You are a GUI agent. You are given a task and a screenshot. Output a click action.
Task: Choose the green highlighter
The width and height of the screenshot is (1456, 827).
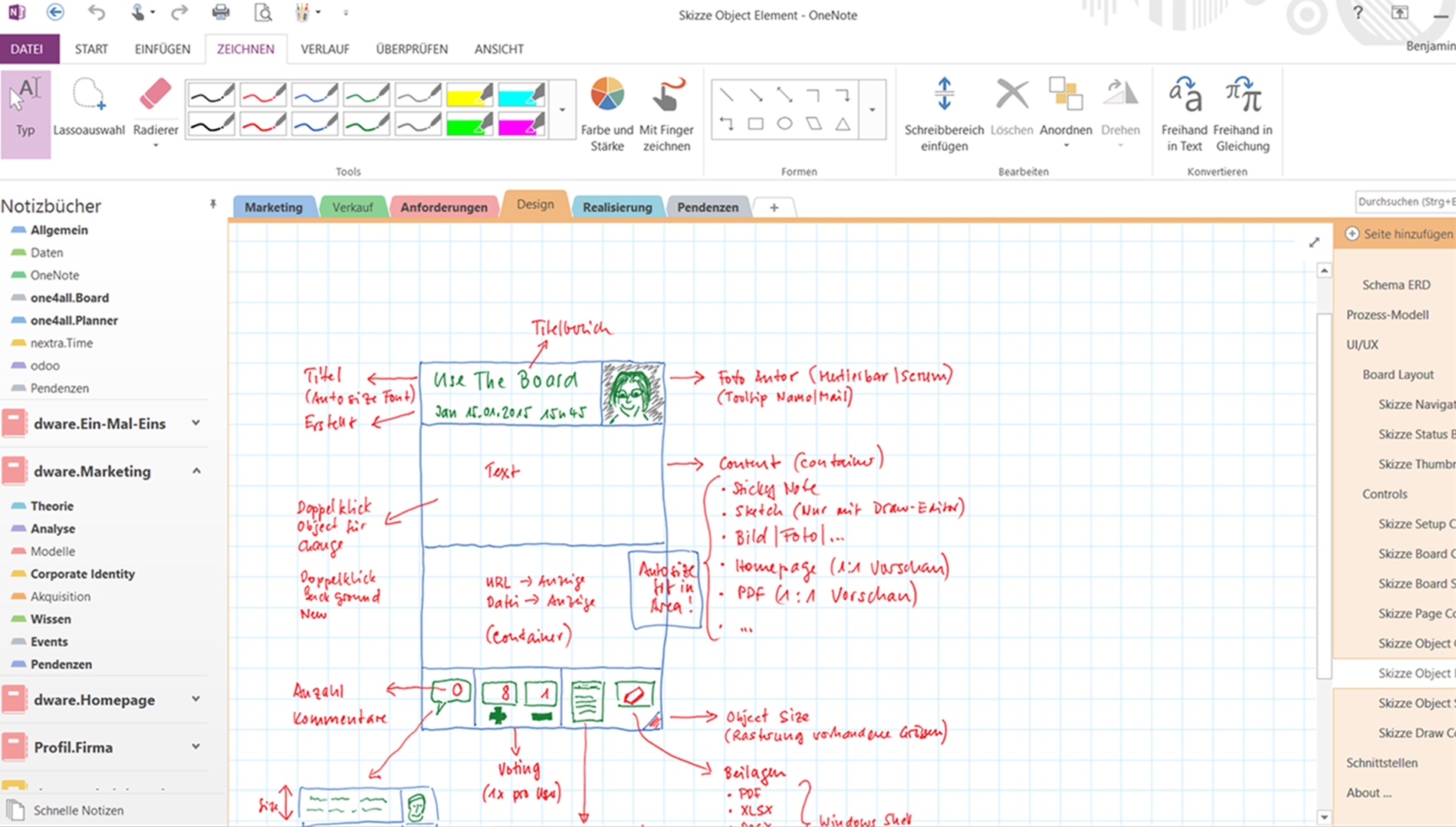tap(469, 124)
